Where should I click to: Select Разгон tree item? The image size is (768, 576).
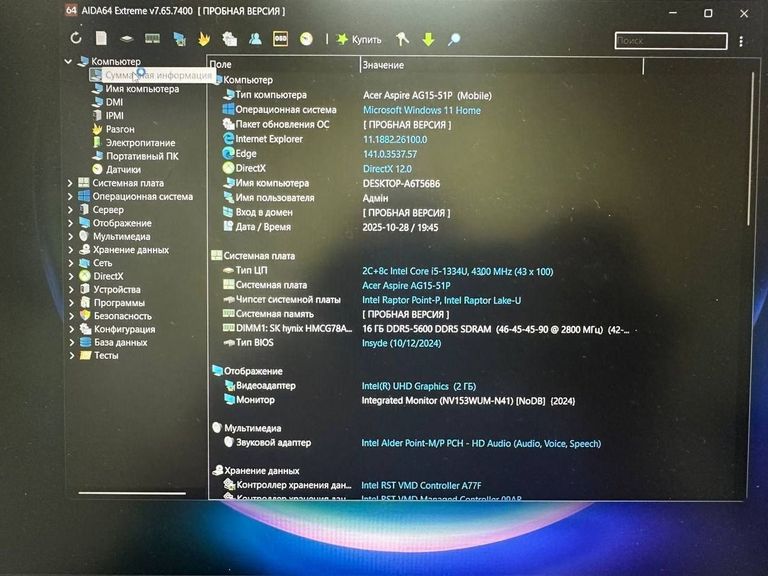point(113,129)
